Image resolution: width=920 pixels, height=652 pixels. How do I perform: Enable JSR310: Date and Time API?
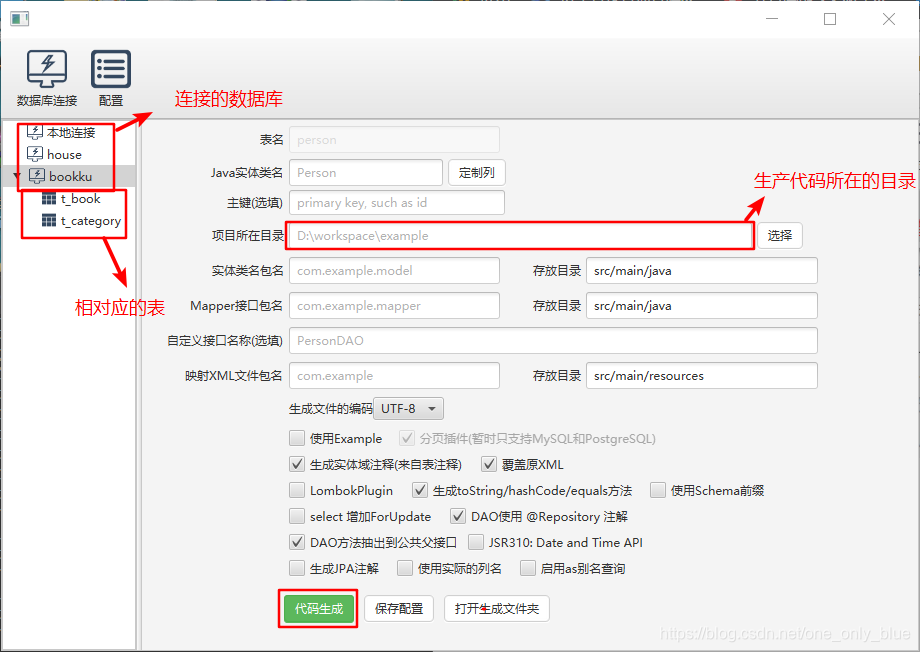476,542
